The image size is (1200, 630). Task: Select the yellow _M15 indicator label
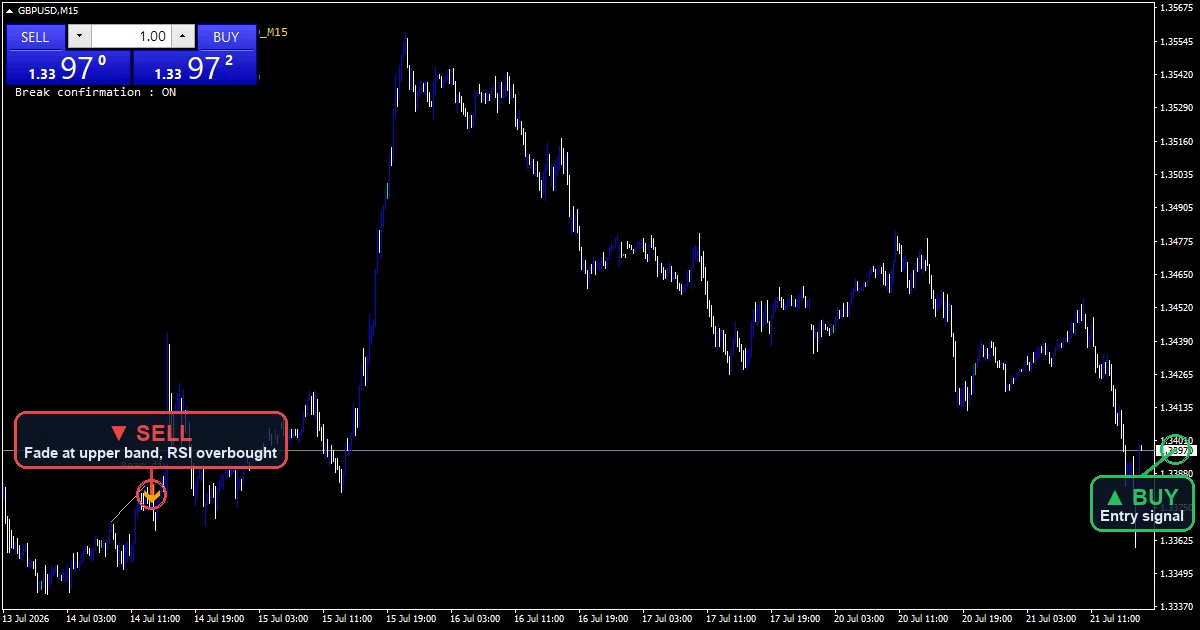tap(273, 33)
